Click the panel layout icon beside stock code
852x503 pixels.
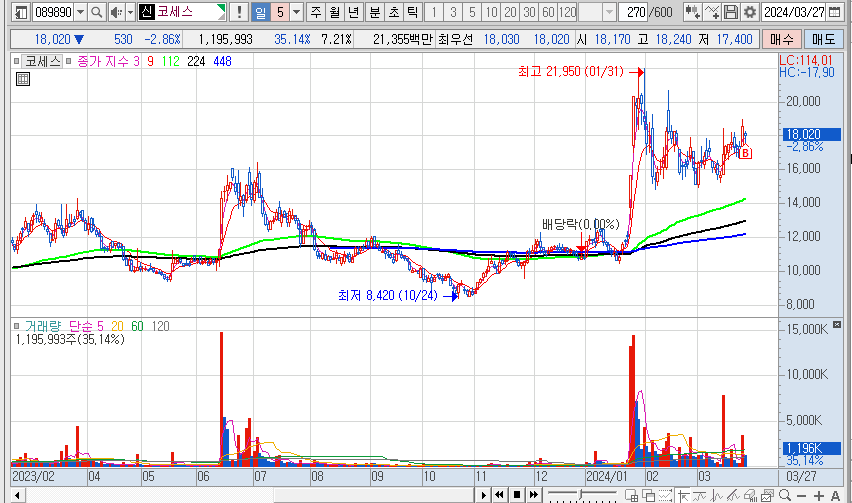click(21, 11)
